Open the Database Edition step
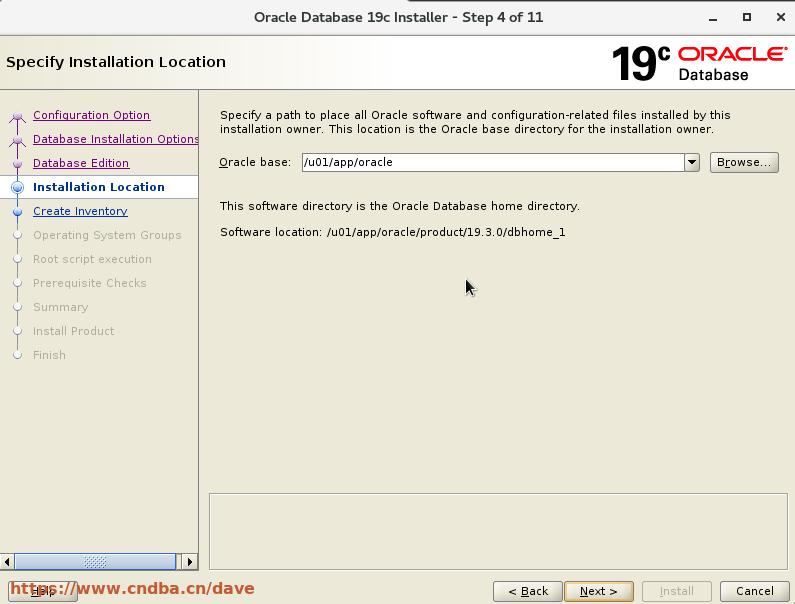This screenshot has width=795, height=604. click(x=81, y=163)
